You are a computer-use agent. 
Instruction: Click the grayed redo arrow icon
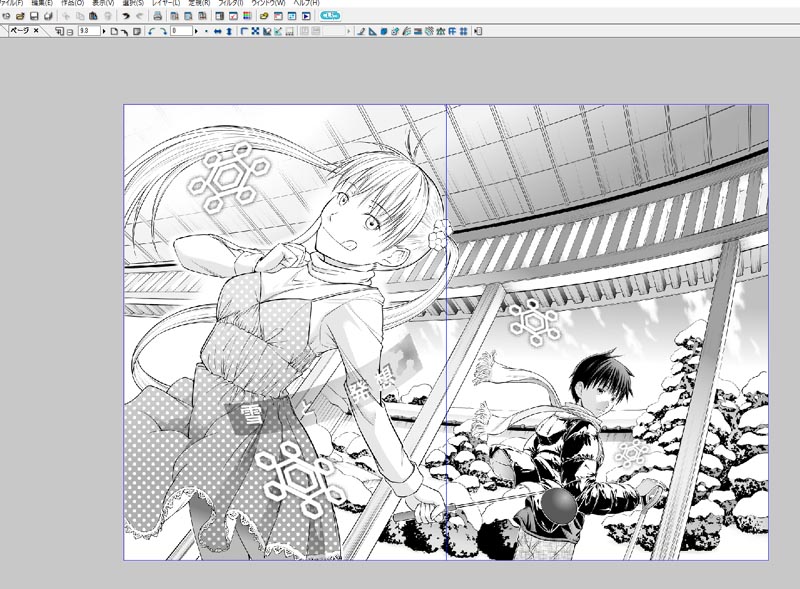[139, 16]
